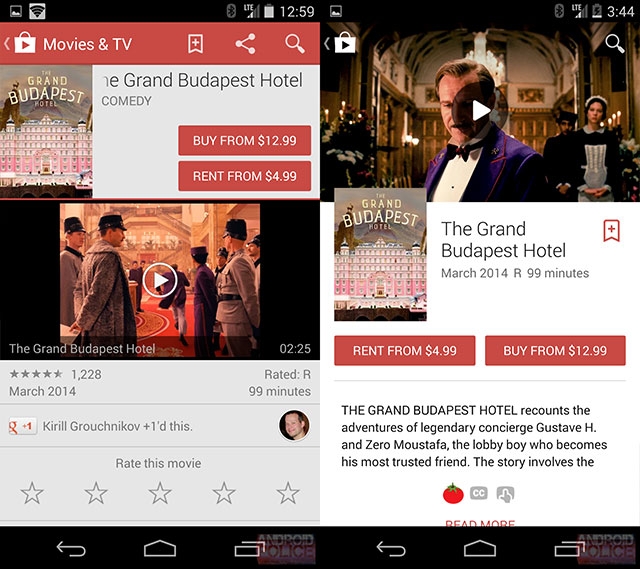Open search in the Movies & TV header
This screenshot has width=640, height=569.
[294, 44]
